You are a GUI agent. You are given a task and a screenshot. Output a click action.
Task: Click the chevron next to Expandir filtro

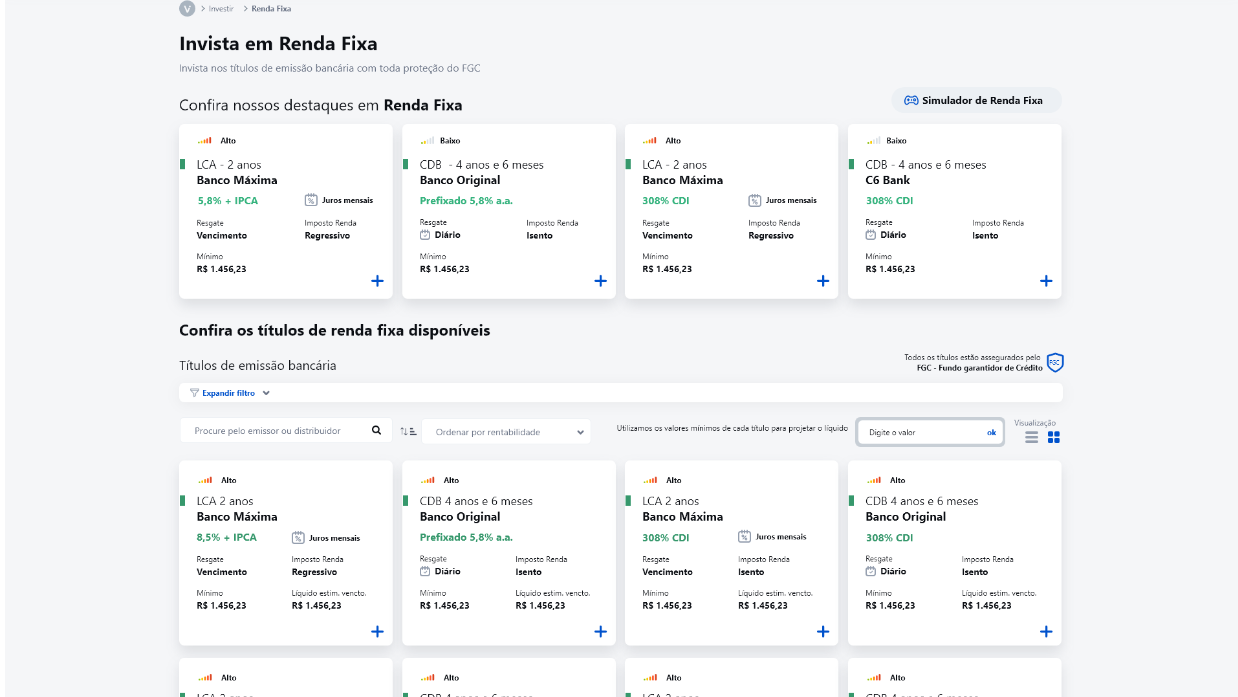pos(266,393)
